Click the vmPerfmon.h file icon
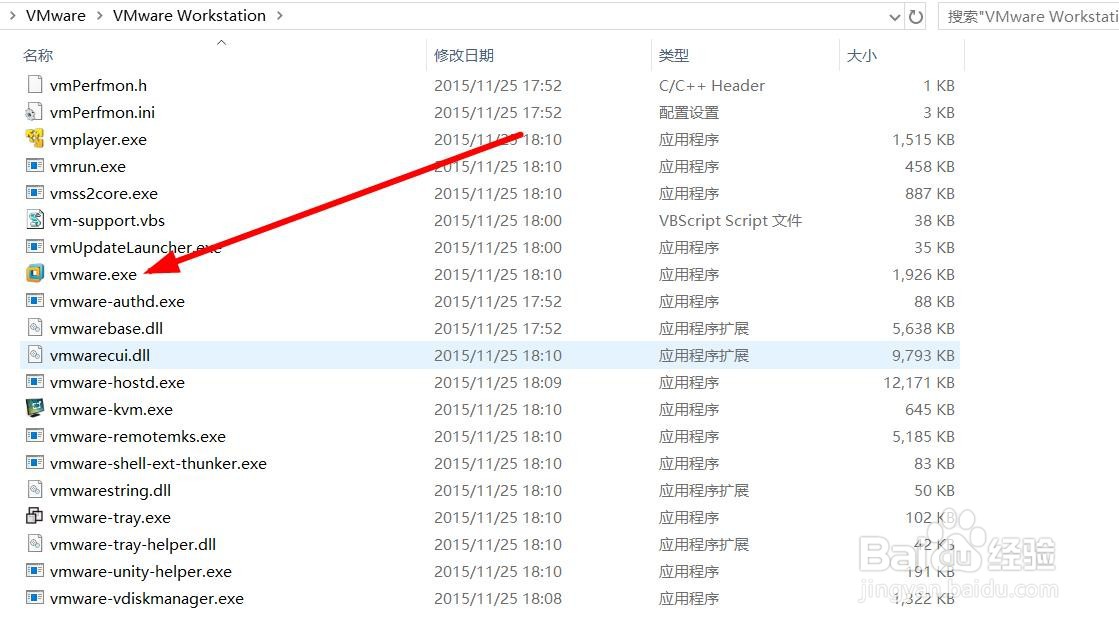Viewport: 1119px width, 627px height. 34,85
